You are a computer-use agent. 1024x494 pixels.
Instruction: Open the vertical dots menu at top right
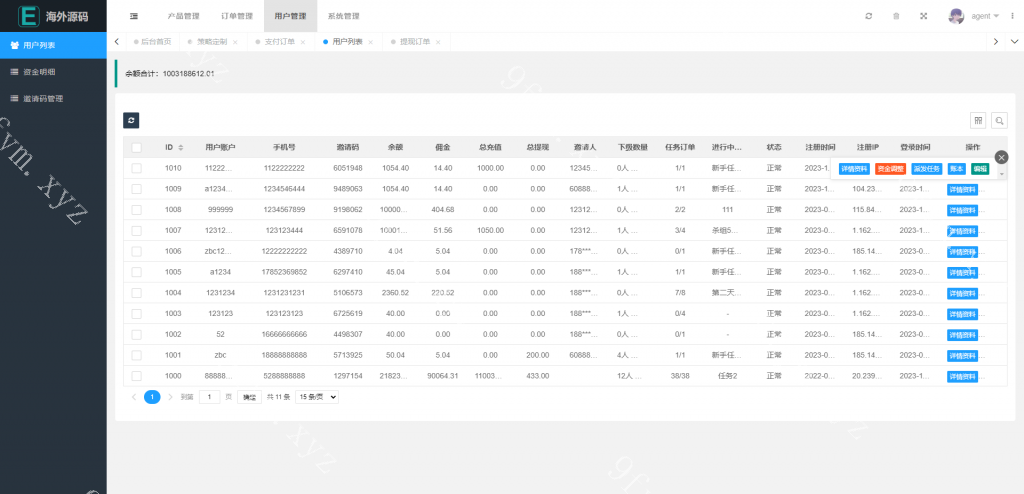[1012, 16]
